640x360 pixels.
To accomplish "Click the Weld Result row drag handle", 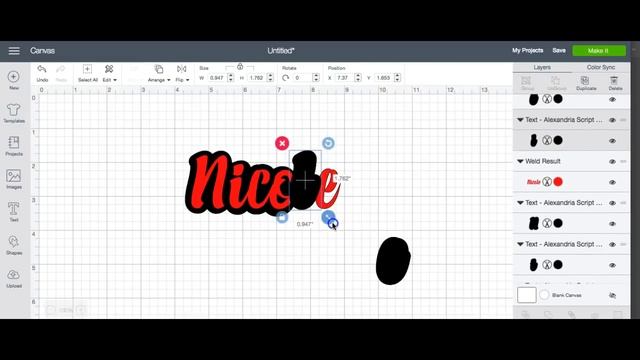I will (623, 161).
